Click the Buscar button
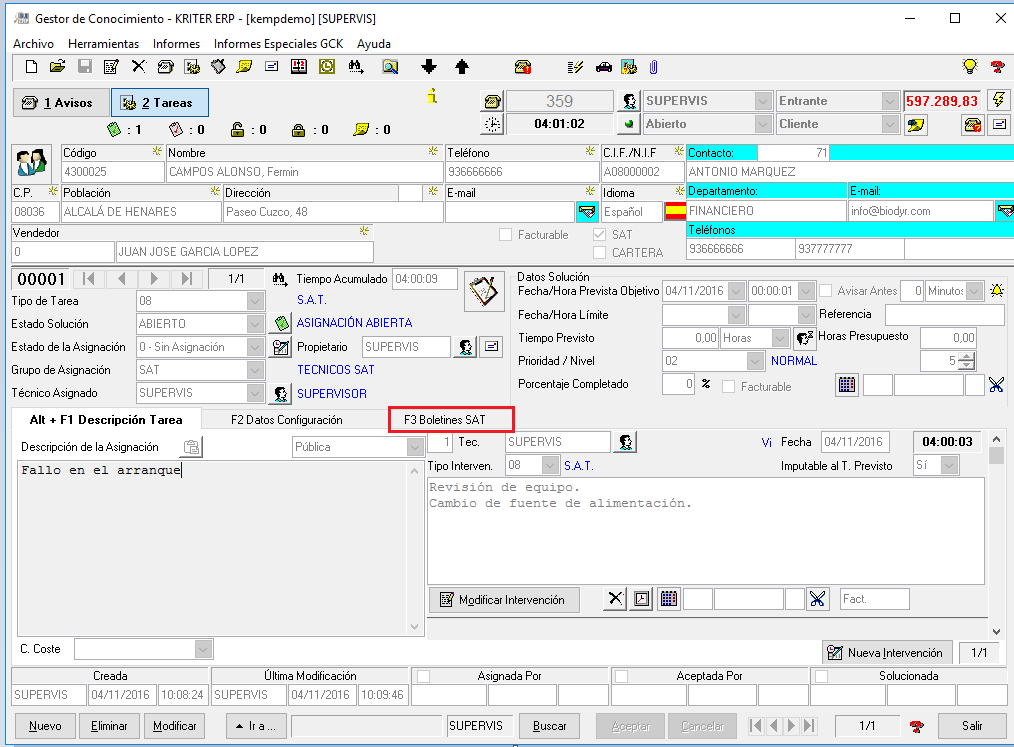 click(x=550, y=726)
